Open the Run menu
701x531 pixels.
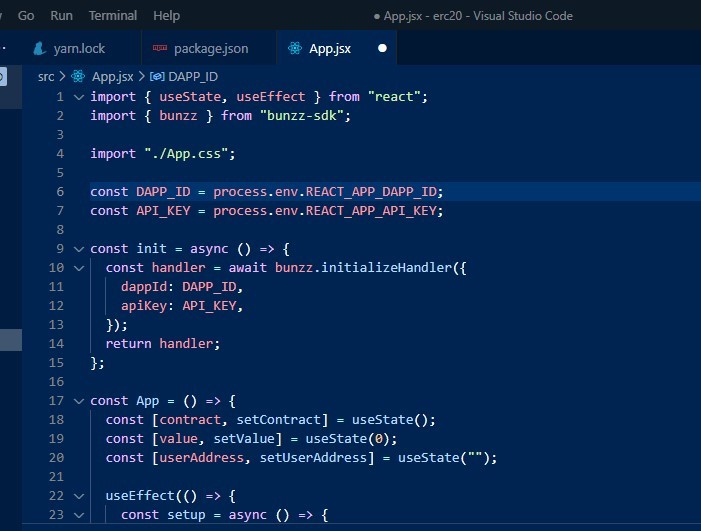point(61,16)
